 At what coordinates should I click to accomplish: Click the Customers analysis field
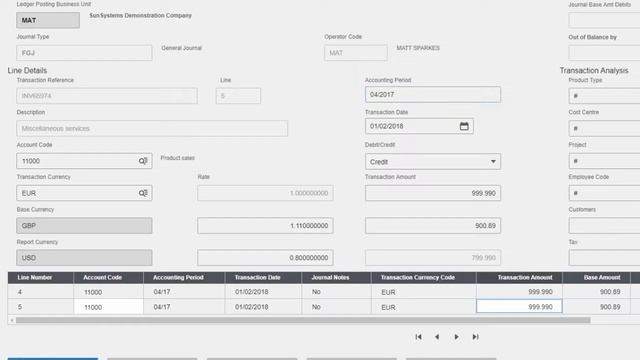pyautogui.click(x=604, y=226)
